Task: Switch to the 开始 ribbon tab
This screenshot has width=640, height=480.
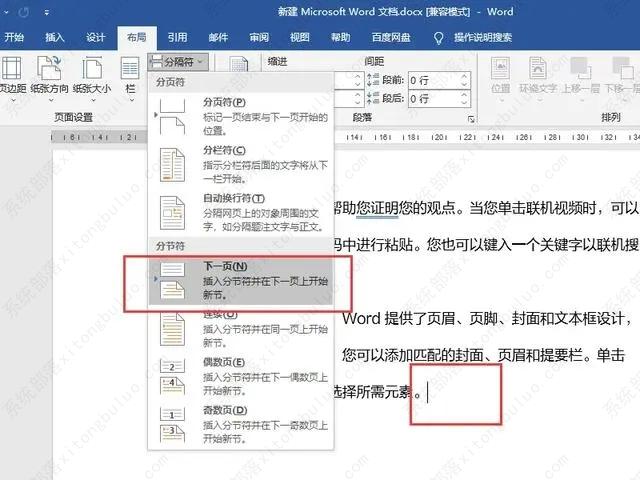Action: point(14,38)
